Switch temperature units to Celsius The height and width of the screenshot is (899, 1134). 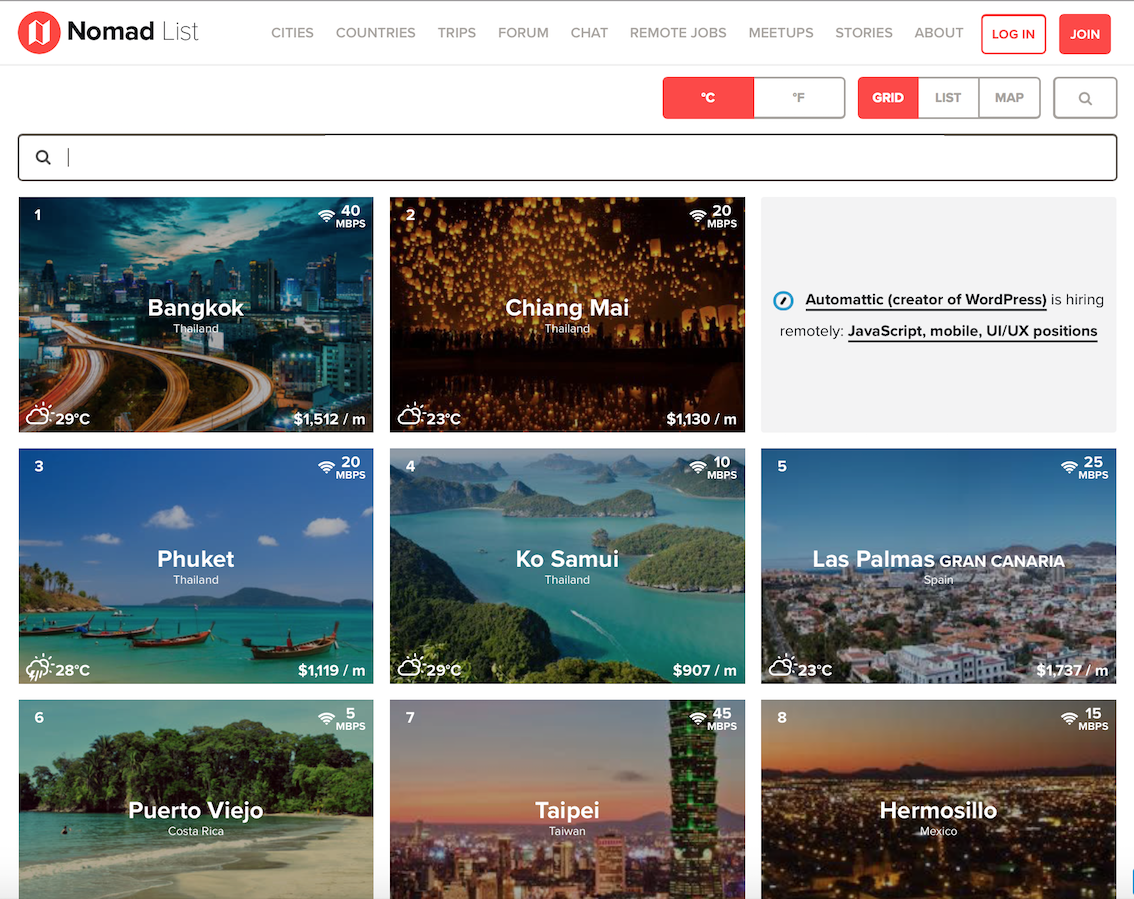[708, 98]
